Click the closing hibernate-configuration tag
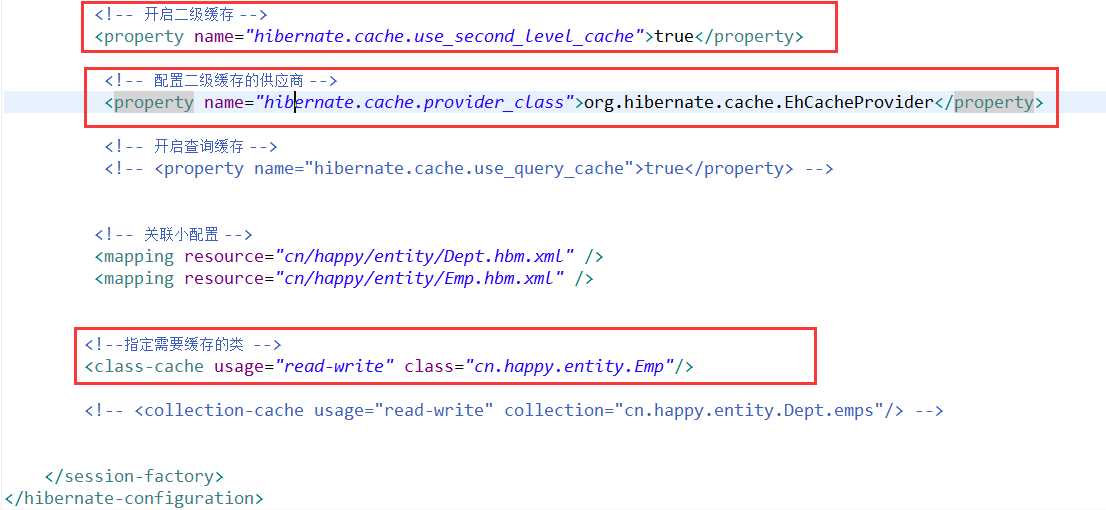The image size is (1106, 510). (x=134, y=498)
